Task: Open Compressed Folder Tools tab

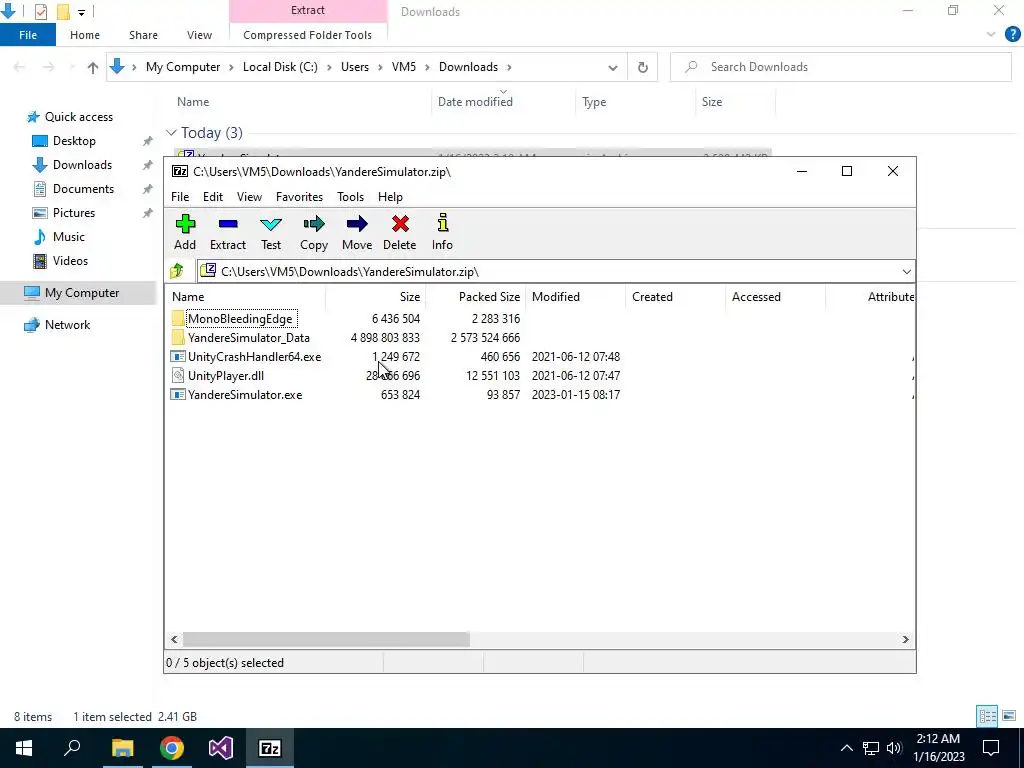Action: (308, 35)
